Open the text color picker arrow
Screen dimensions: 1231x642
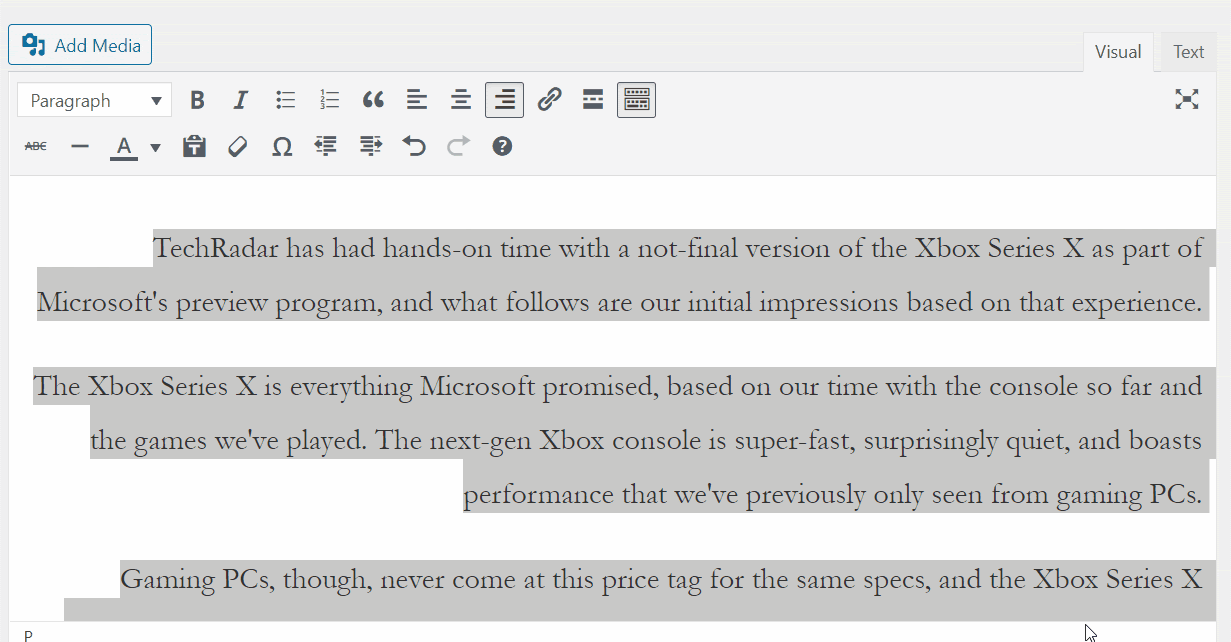coord(155,148)
